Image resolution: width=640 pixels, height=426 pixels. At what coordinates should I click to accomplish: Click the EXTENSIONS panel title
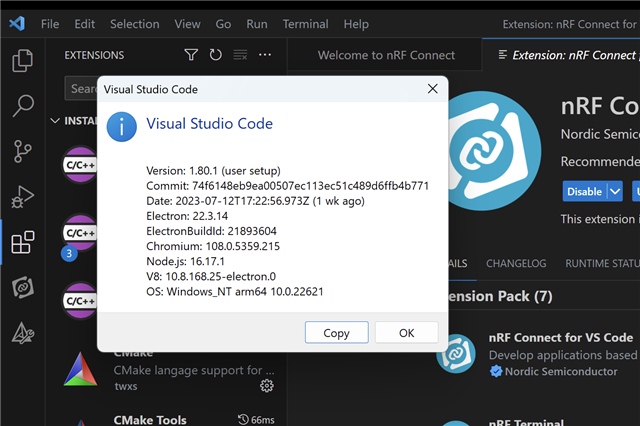[x=94, y=55]
